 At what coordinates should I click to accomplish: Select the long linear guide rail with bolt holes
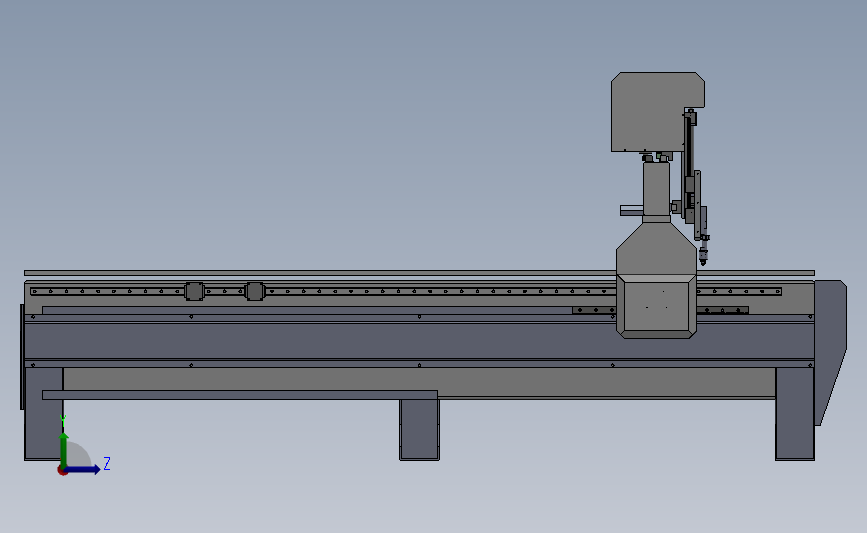(406, 291)
